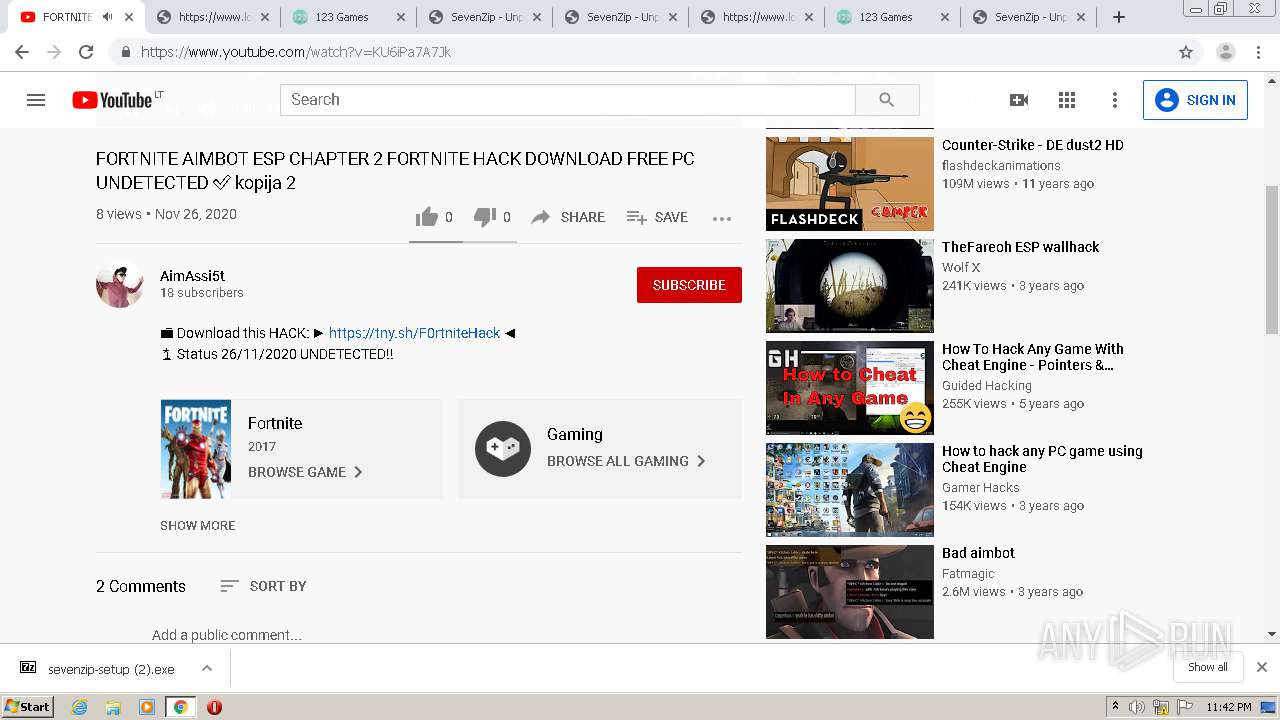Open the Chrome three-dot menu
Image resolution: width=1280 pixels, height=720 pixels.
coord(1259,52)
